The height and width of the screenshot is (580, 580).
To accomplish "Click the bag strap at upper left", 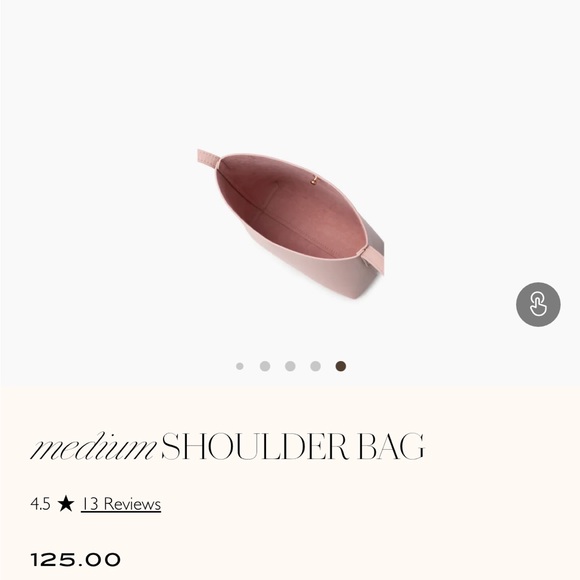I will click(x=208, y=157).
